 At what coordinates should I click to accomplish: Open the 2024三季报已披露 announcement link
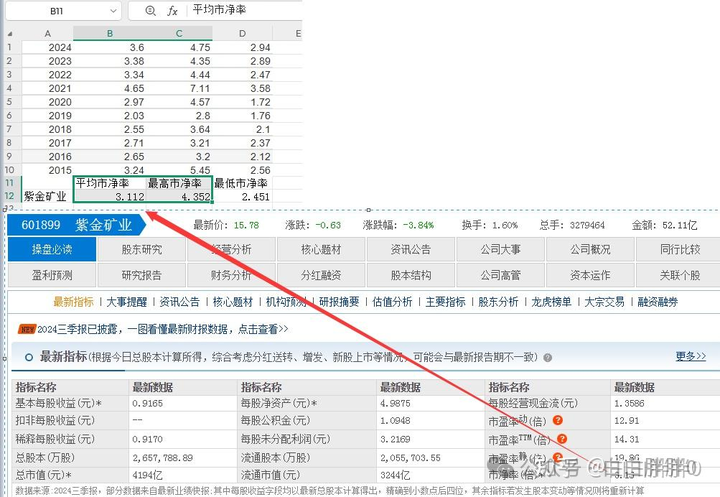tap(163, 329)
